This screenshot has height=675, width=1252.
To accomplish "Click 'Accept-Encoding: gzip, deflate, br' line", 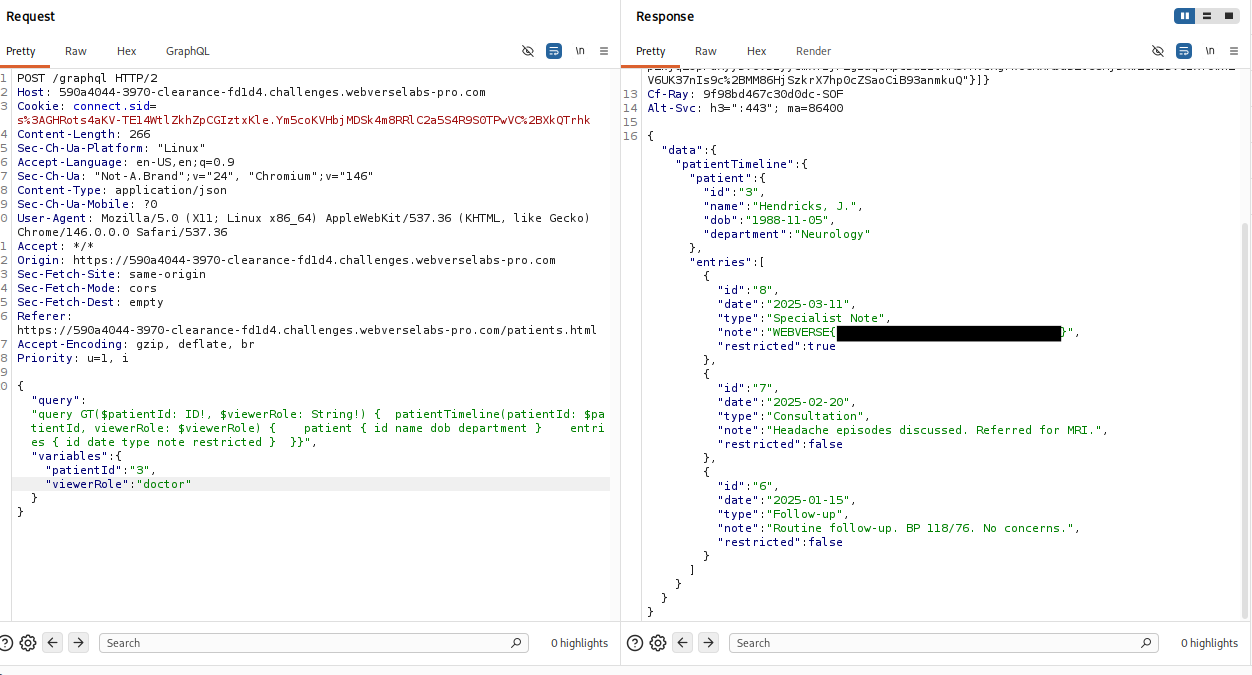I will 136,344.
